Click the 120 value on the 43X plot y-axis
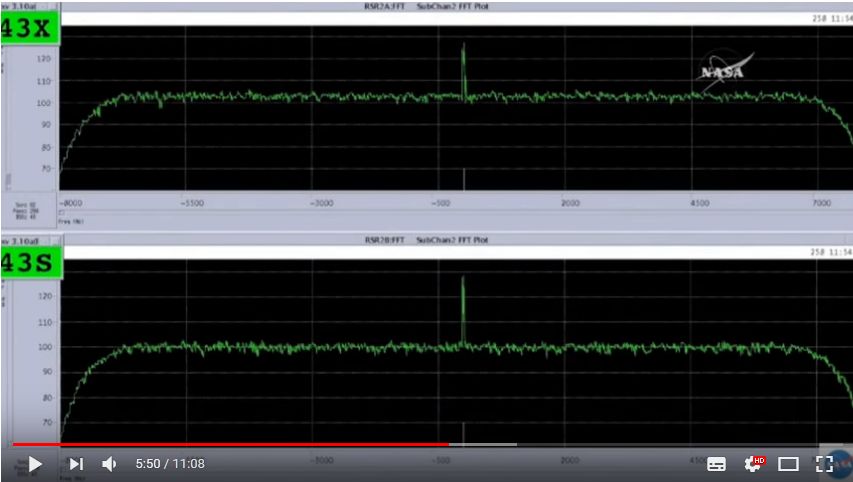Image resolution: width=853 pixels, height=482 pixels. point(44,59)
